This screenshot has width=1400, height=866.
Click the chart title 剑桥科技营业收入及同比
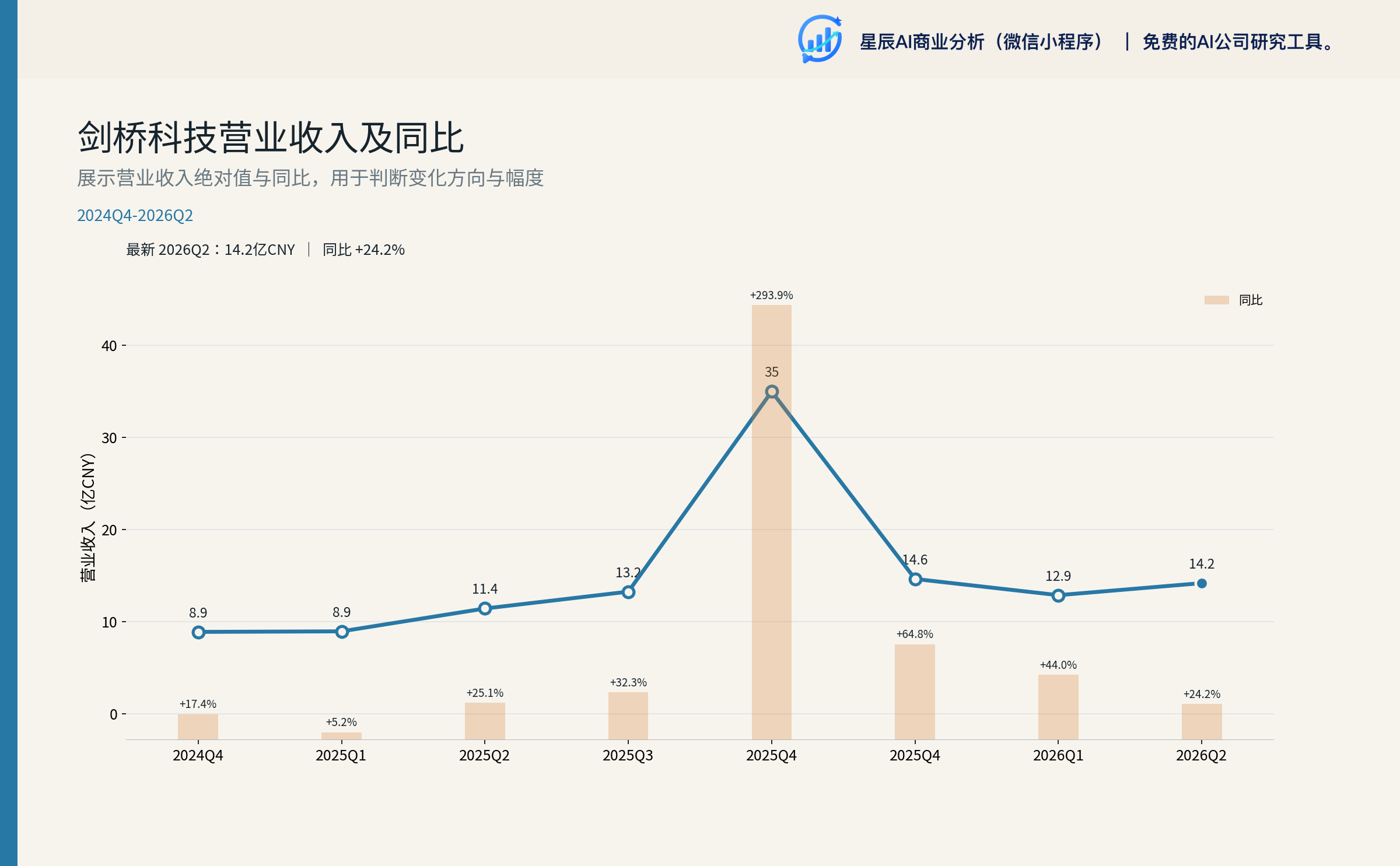point(271,138)
